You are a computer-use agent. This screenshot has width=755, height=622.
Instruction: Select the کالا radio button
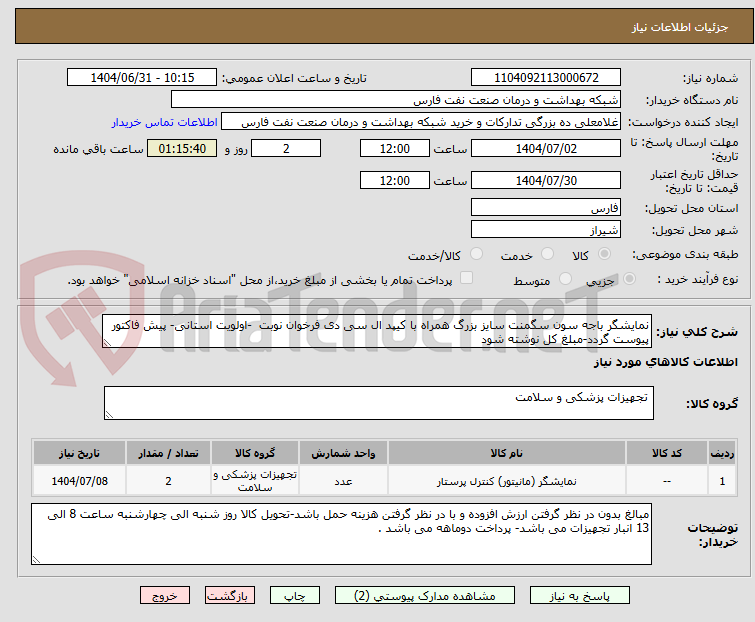pos(604,254)
